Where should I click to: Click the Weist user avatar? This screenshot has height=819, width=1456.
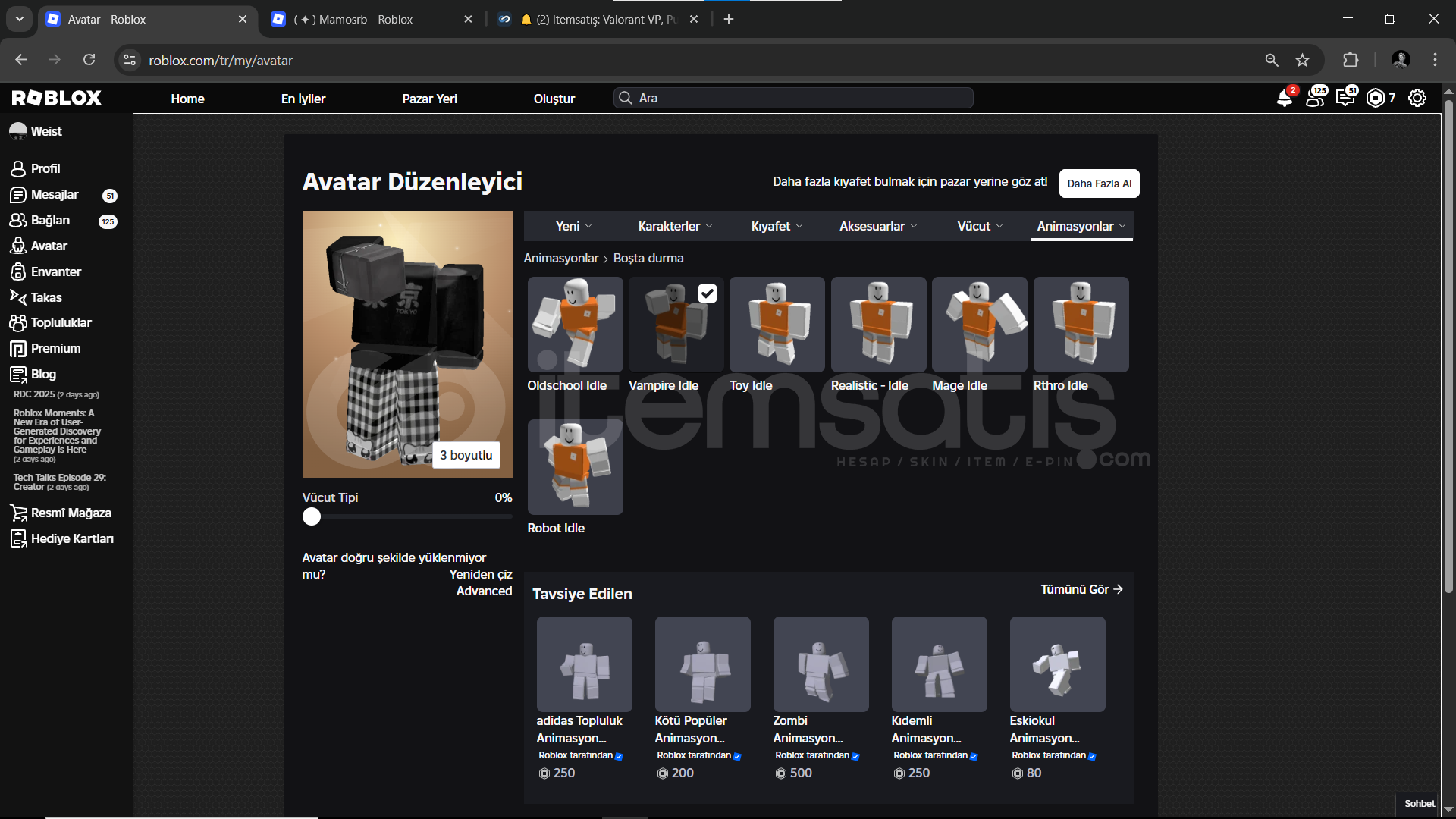(x=18, y=131)
